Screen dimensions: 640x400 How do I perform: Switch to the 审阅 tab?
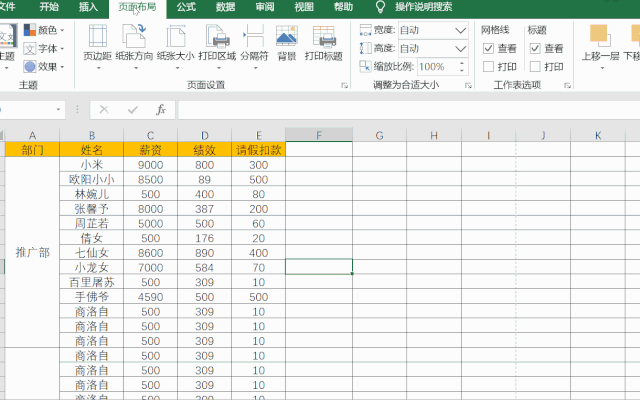point(265,7)
